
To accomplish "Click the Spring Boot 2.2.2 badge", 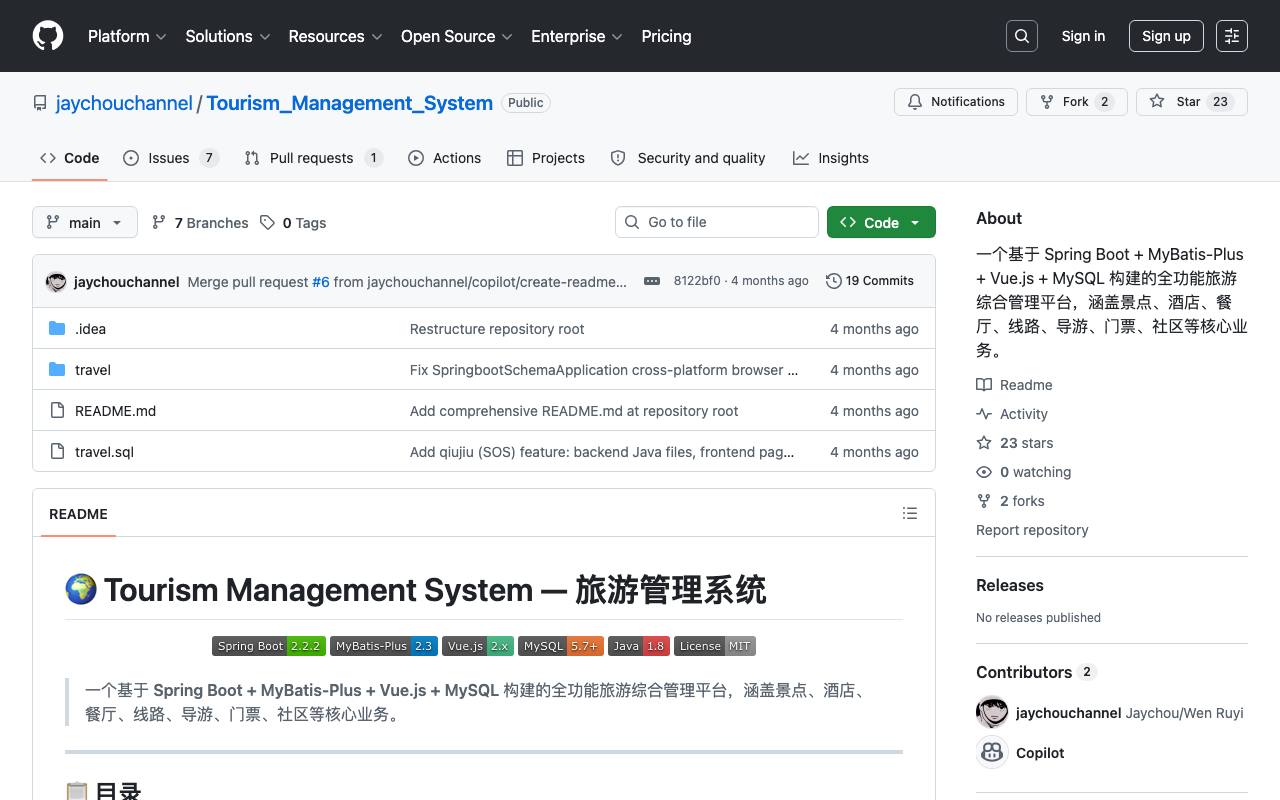I will (x=269, y=646).
